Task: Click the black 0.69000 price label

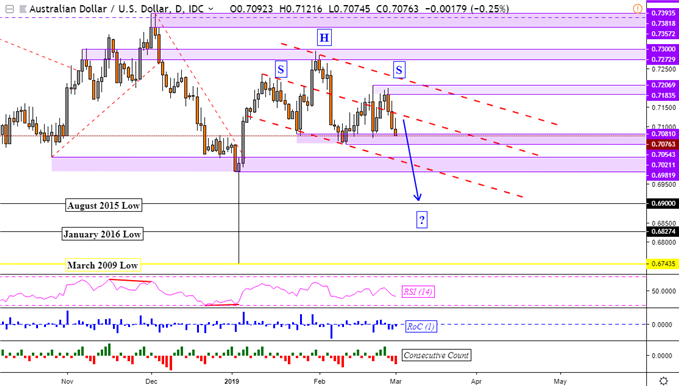Action: tap(663, 203)
